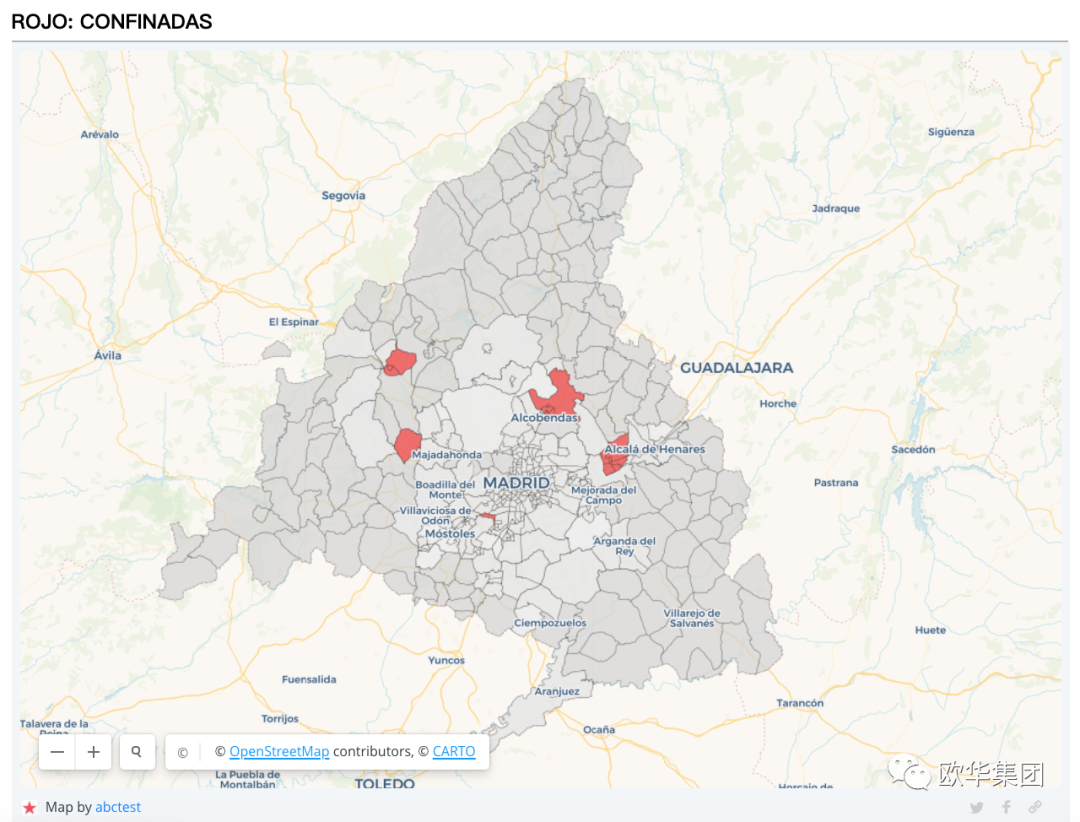The image size is (1080, 822).
Task: Click the Sacedón label
Action: (913, 449)
